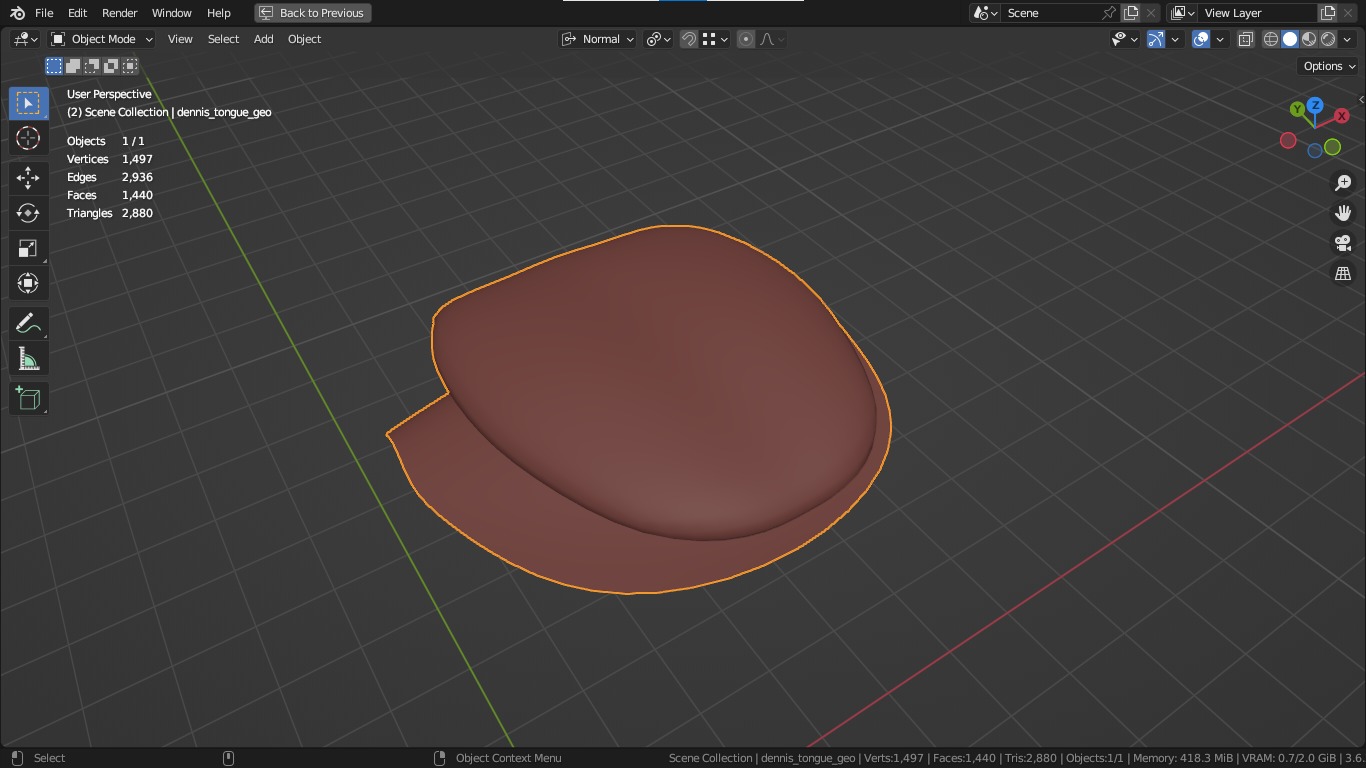Switch to Rendered shading
The width and height of the screenshot is (1366, 768).
pos(1328,39)
